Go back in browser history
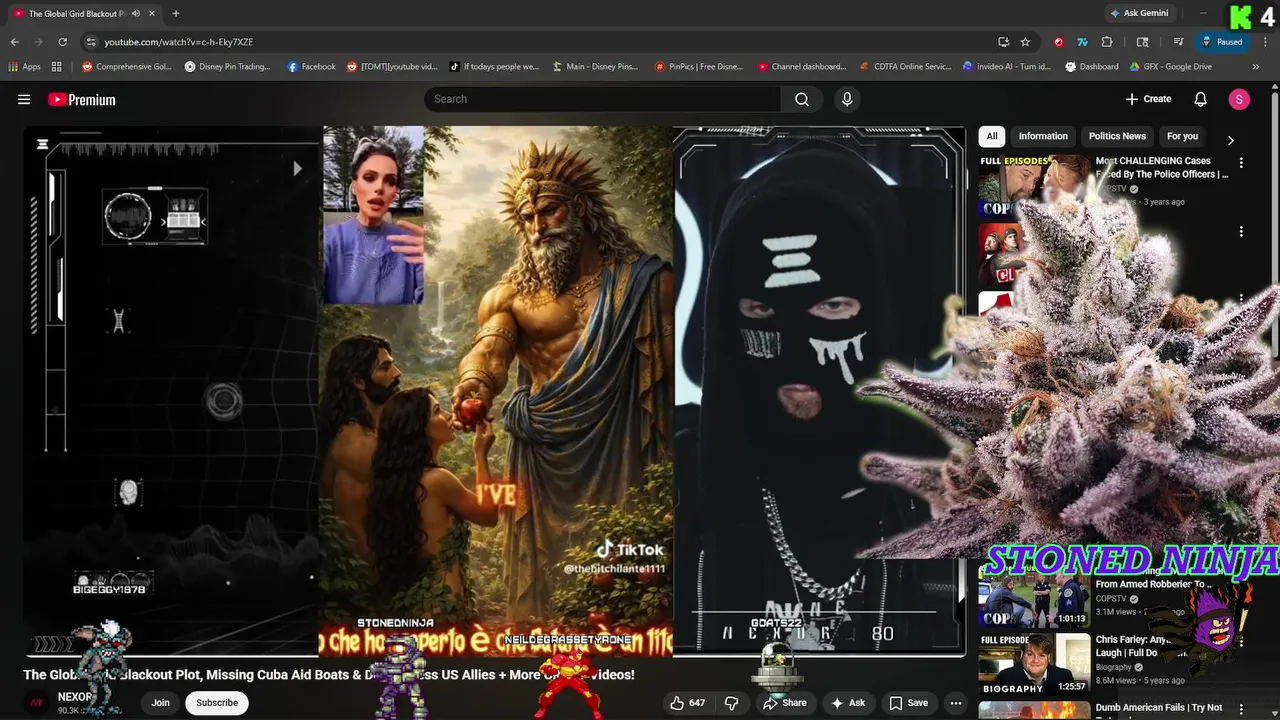1280x720 pixels. coord(14,42)
